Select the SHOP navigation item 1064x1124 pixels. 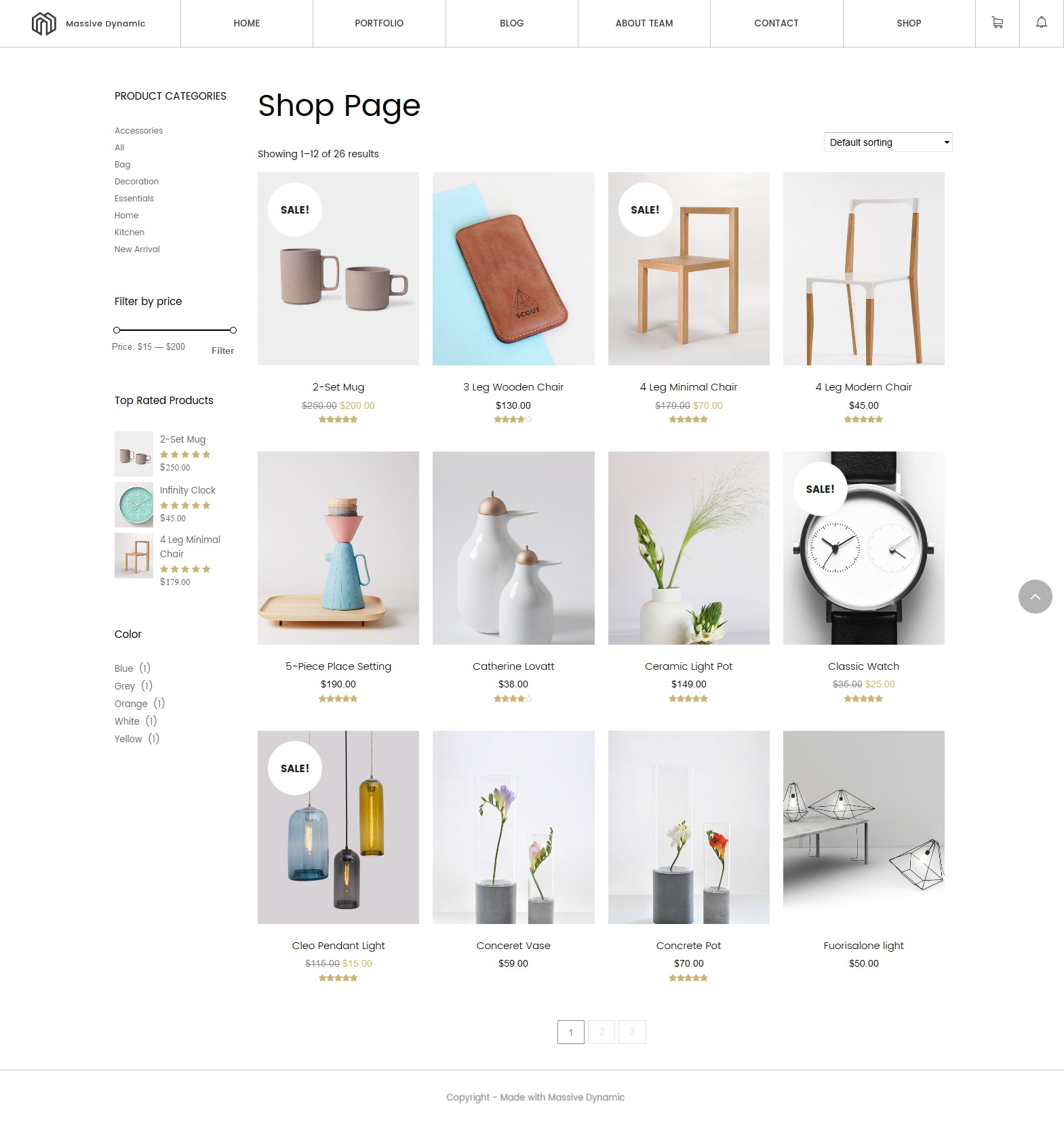[909, 23]
